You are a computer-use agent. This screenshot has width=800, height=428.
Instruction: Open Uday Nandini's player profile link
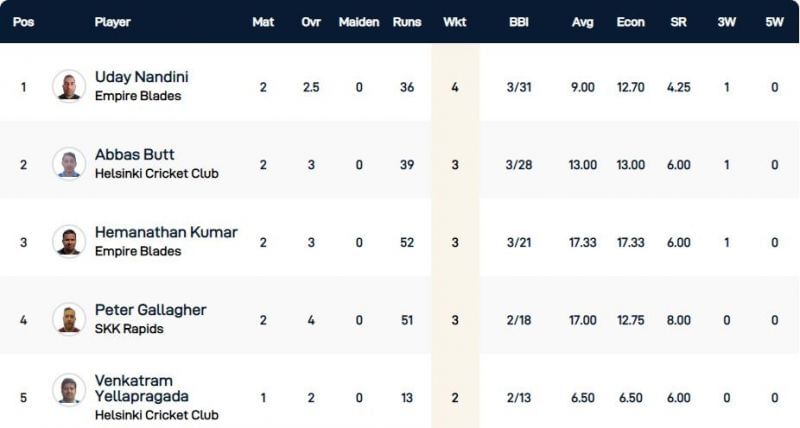coord(141,77)
